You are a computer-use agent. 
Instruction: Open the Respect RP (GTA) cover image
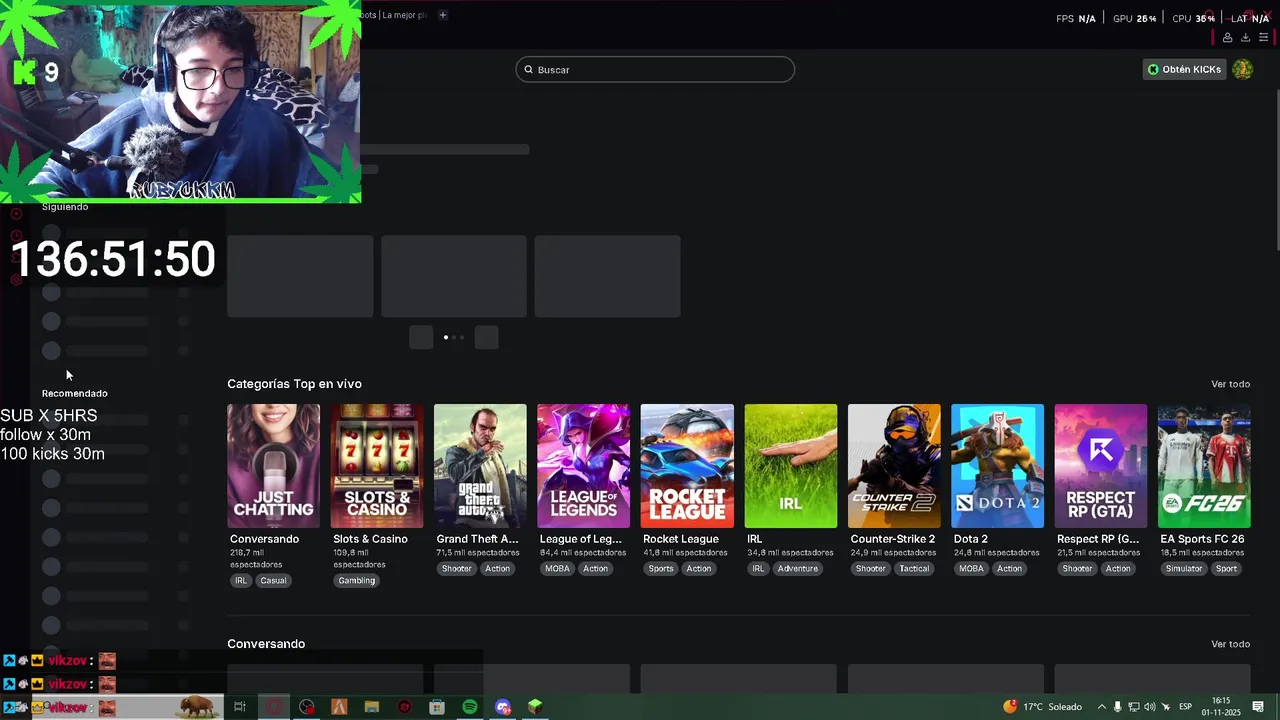coord(1101,466)
